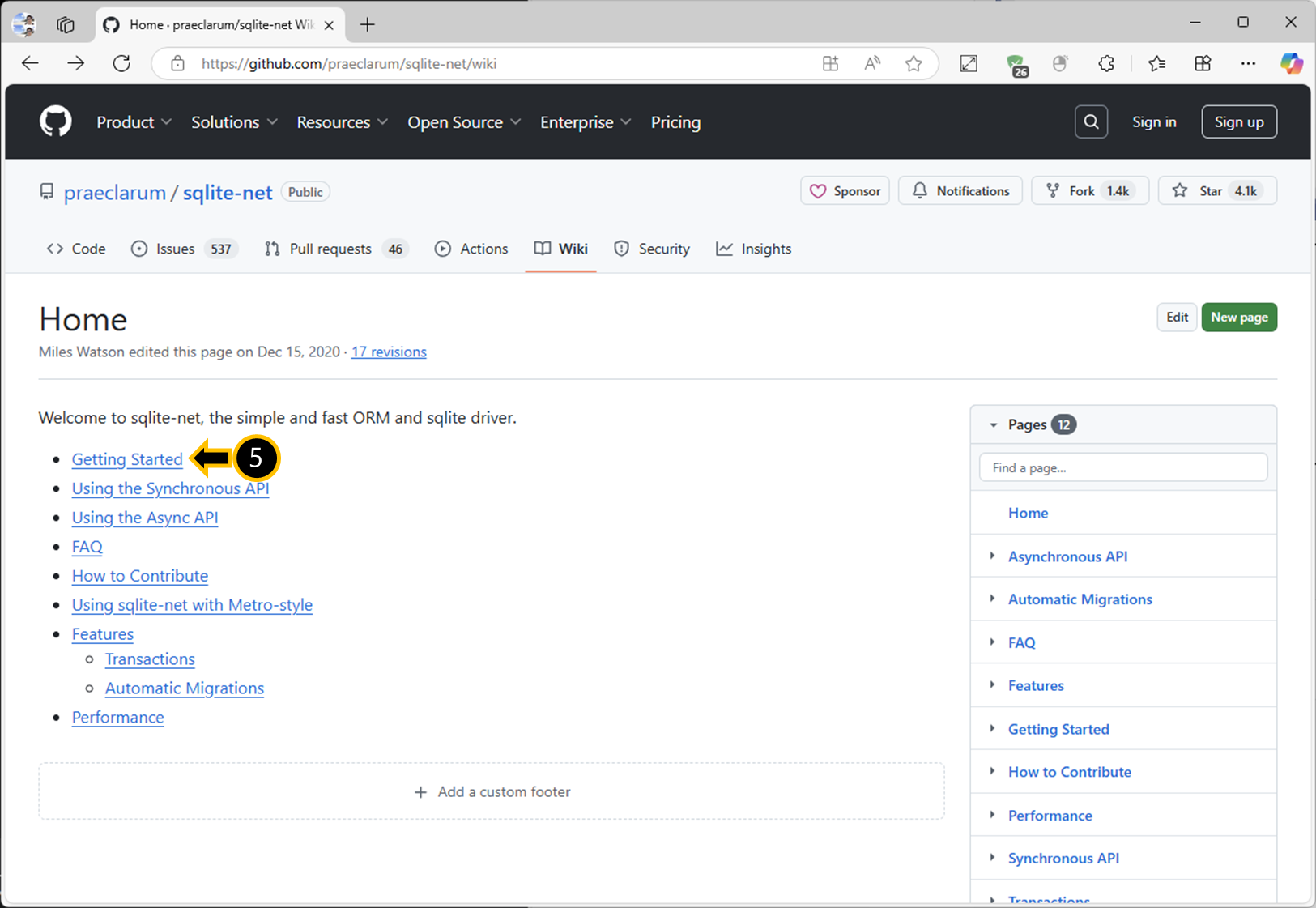Open the browser extensions puzzle icon
The image size is (1316, 908).
point(1106,63)
